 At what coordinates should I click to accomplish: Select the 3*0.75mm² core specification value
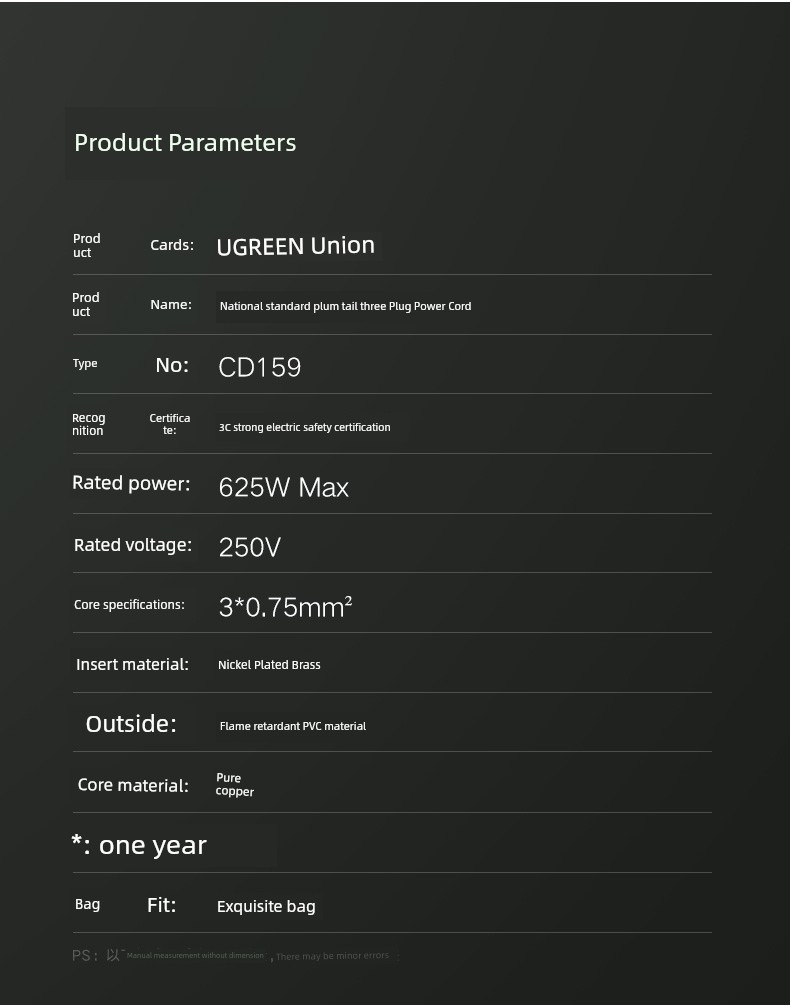(x=285, y=607)
